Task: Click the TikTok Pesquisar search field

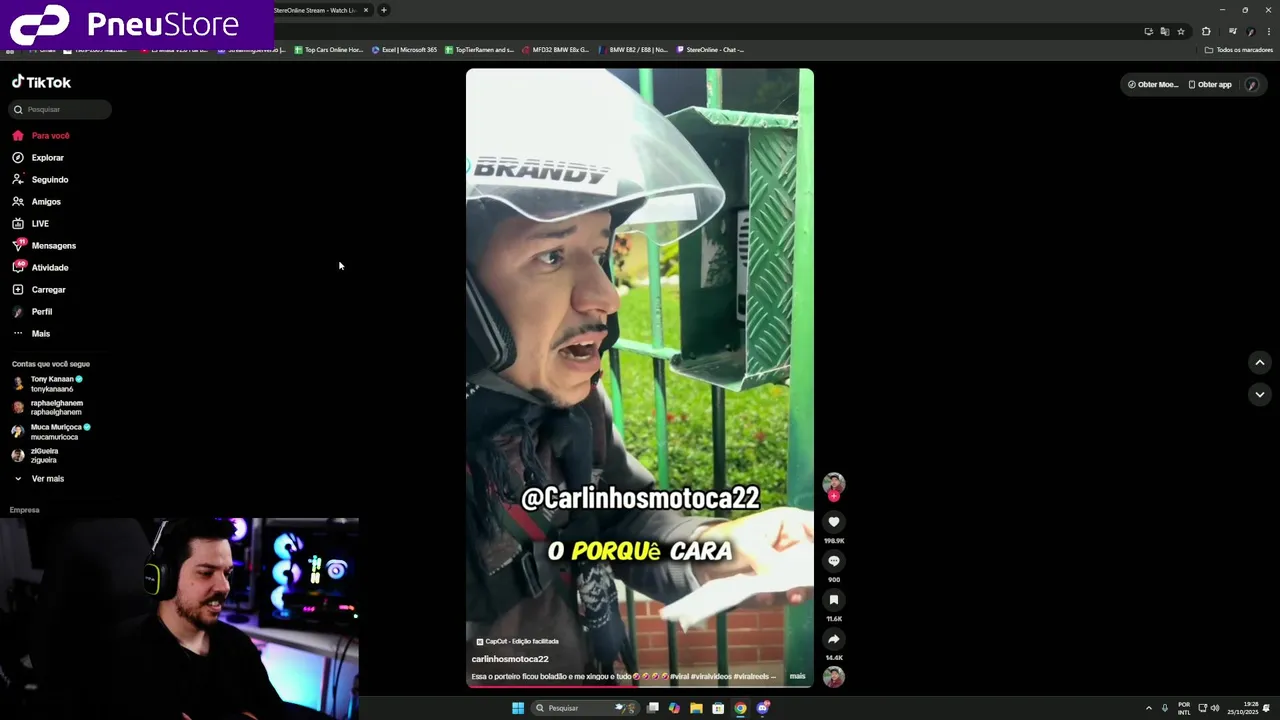Action: 61,109
